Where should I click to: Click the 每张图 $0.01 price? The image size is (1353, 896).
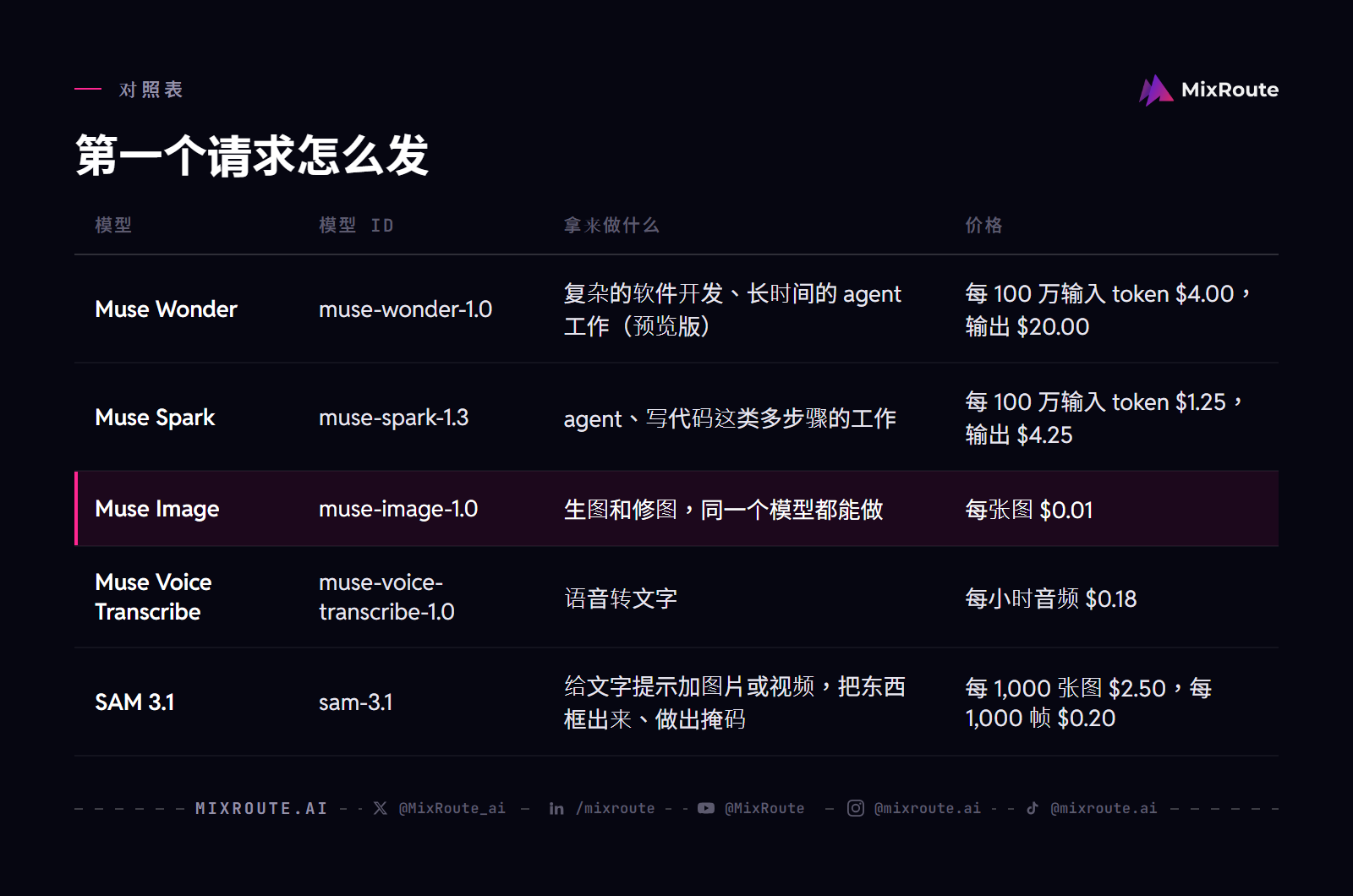pos(1029,510)
